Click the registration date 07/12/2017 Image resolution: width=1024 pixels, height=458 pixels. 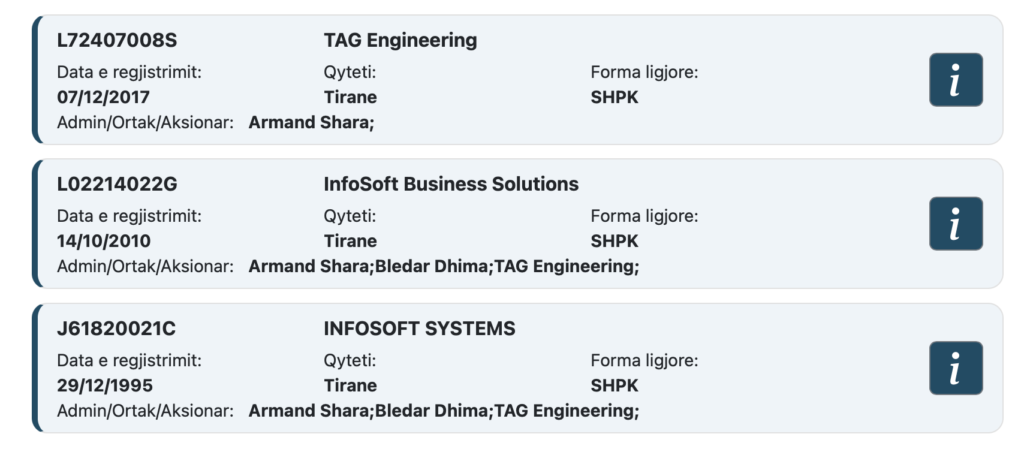(103, 98)
